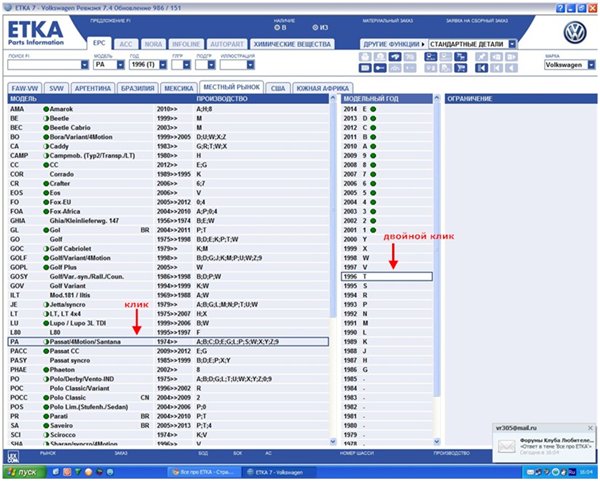Select model year 1996 T

coord(387,276)
